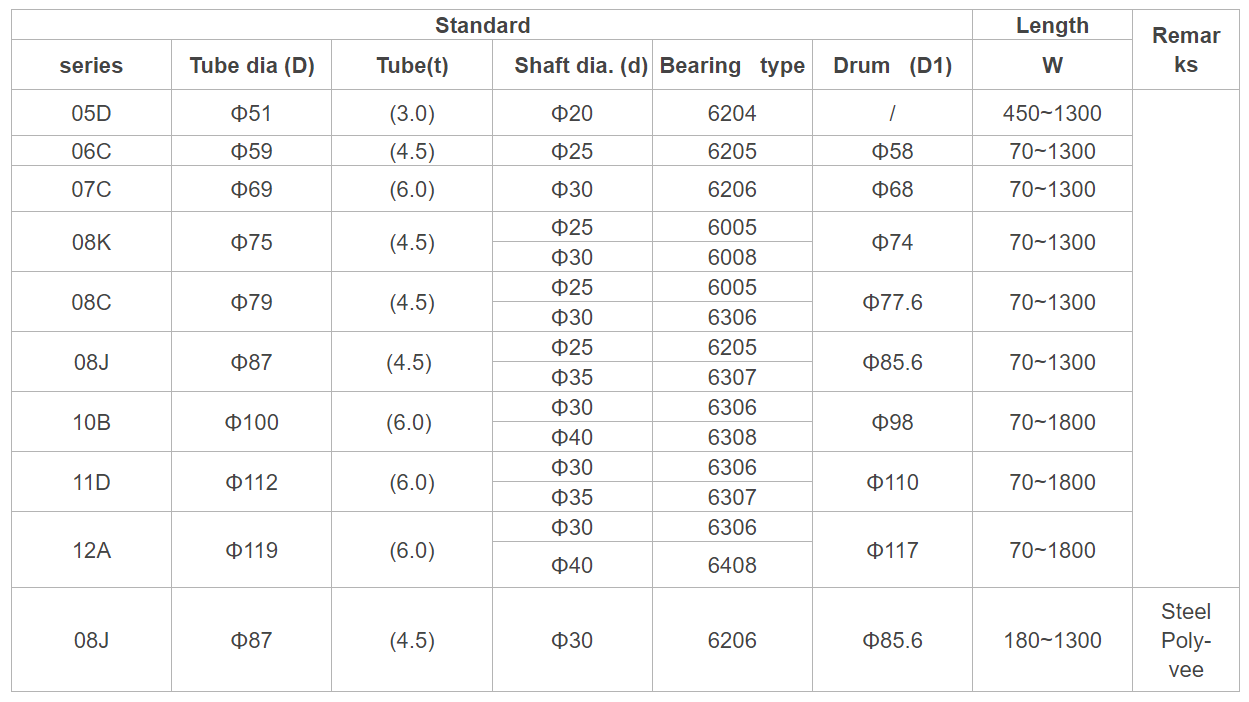Select the Φ77.6 drum cell

[892, 302]
